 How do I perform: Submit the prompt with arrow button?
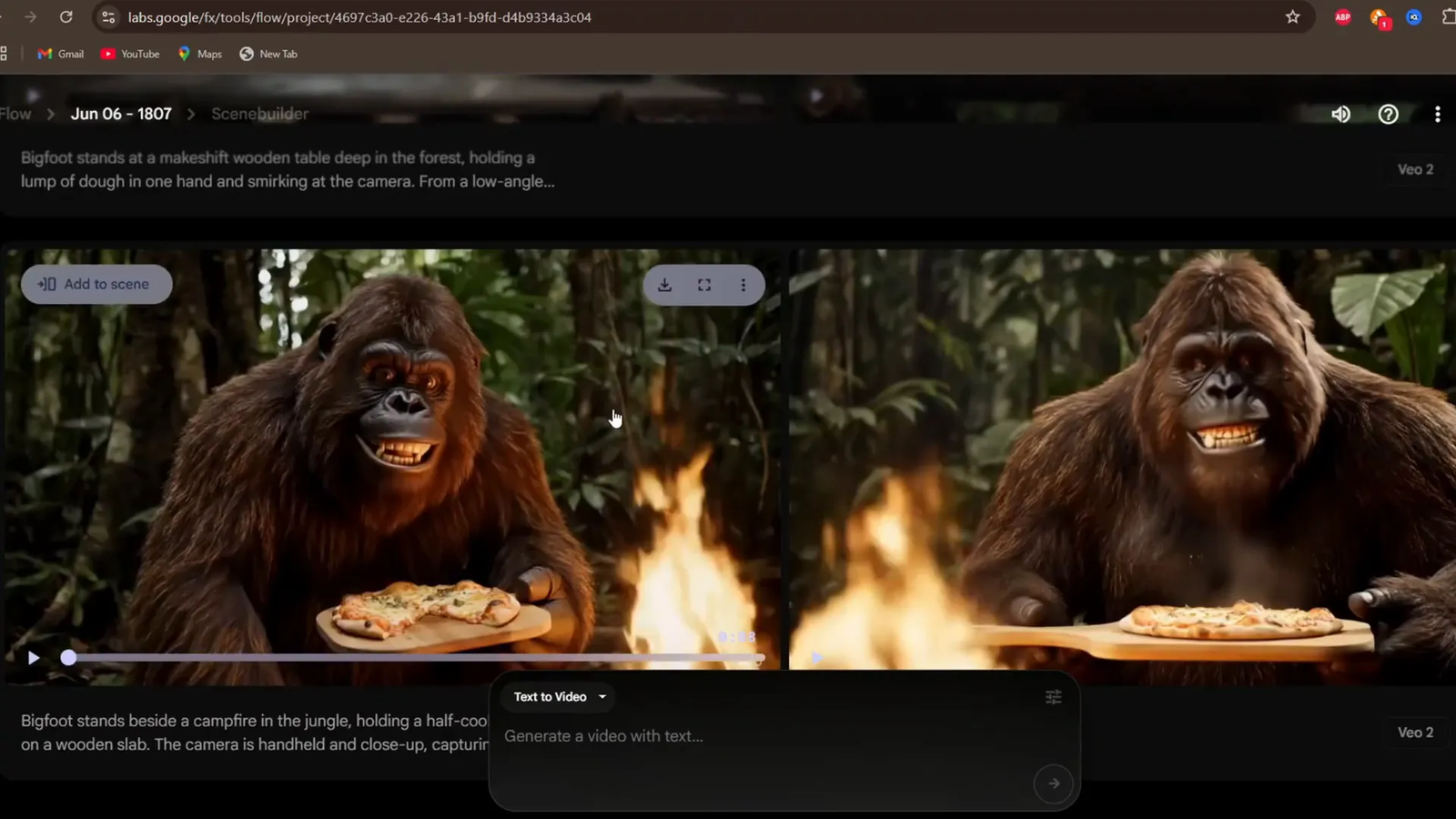click(x=1053, y=784)
